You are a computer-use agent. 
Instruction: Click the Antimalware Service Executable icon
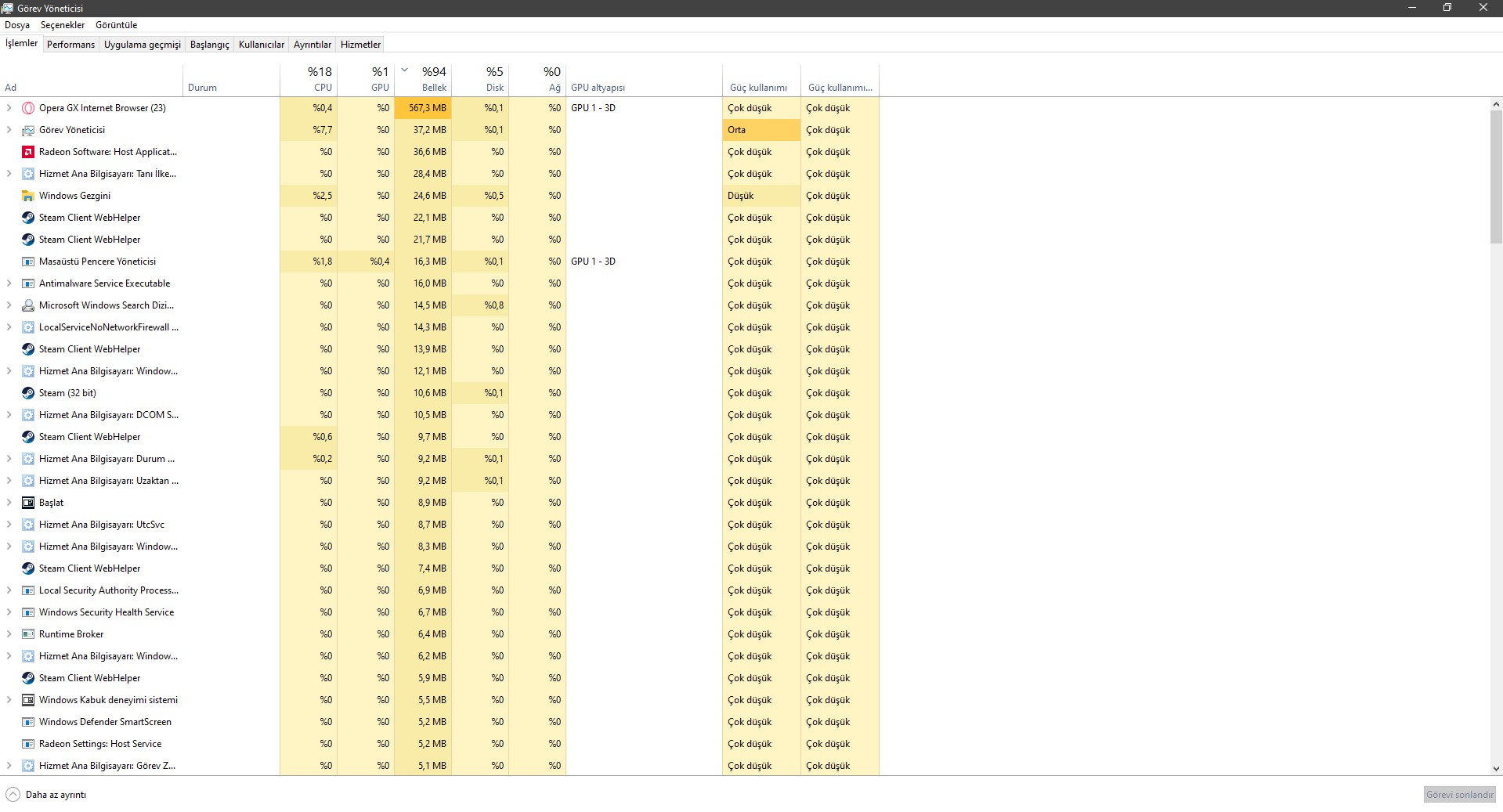(28, 283)
